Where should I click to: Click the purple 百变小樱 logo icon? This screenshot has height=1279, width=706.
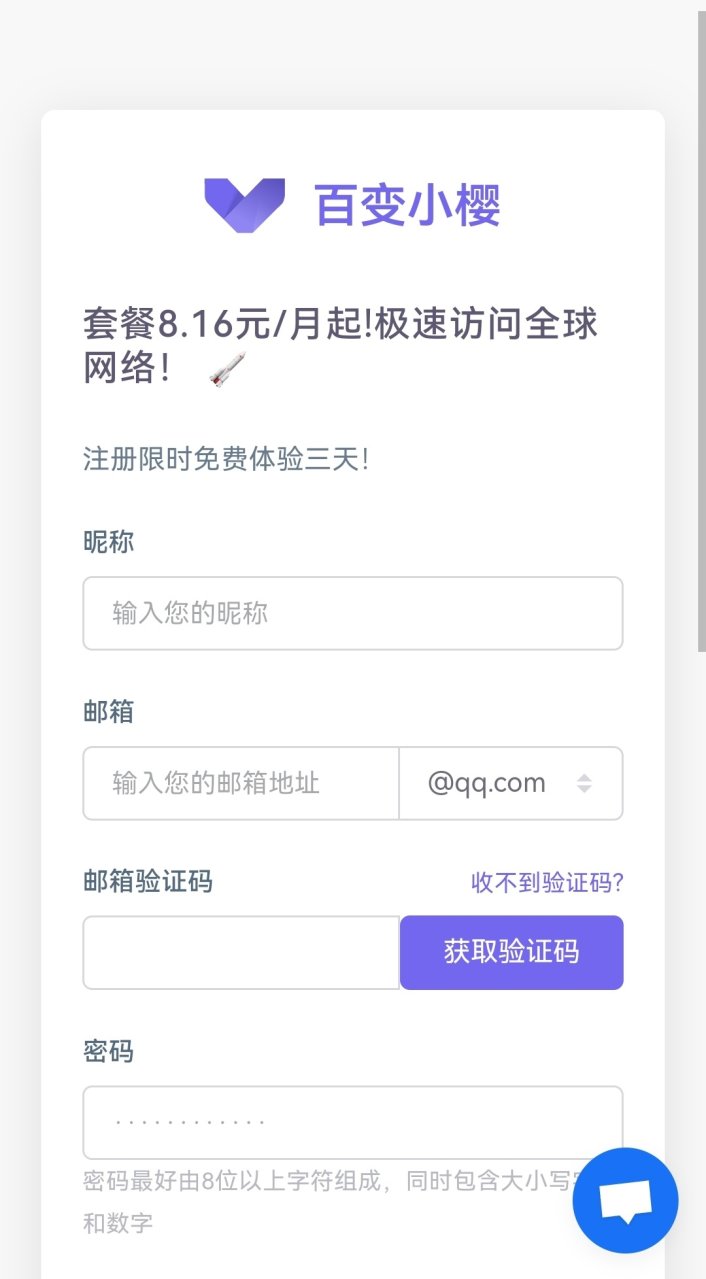[245, 204]
